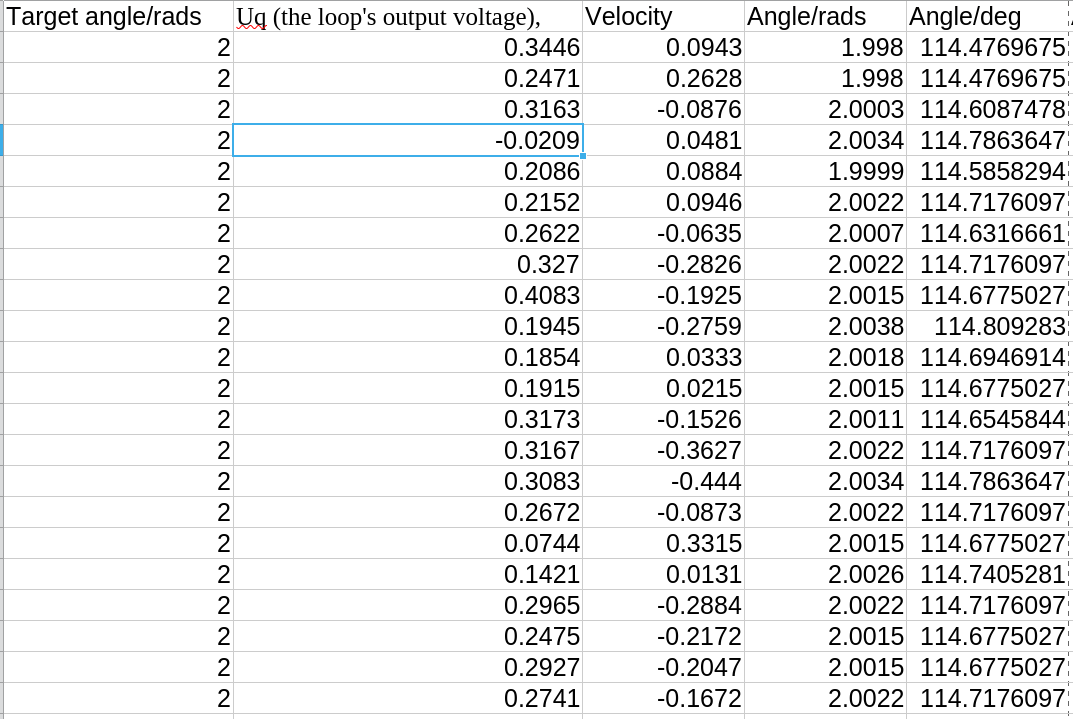Viewport: 1073px width, 719px height.
Task: Select the Velocity value -0.2884
Action: (663, 605)
